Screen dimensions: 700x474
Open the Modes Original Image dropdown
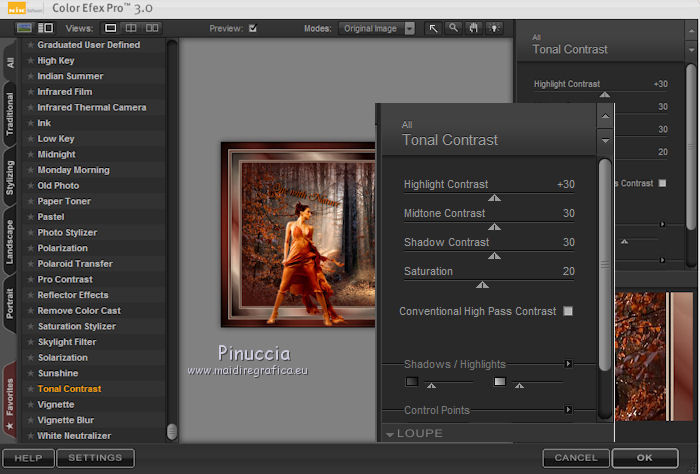point(409,28)
